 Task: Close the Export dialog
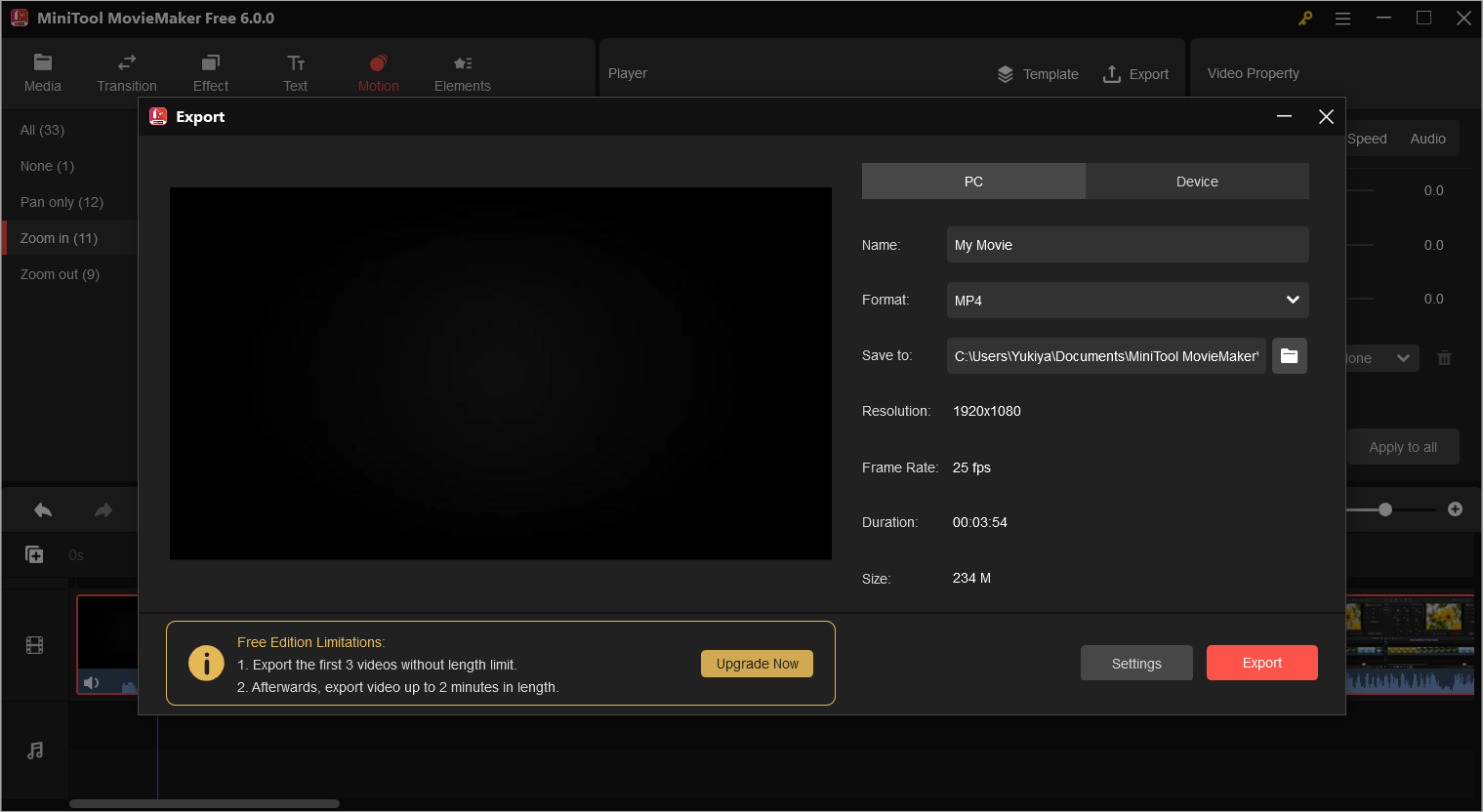[x=1326, y=117]
